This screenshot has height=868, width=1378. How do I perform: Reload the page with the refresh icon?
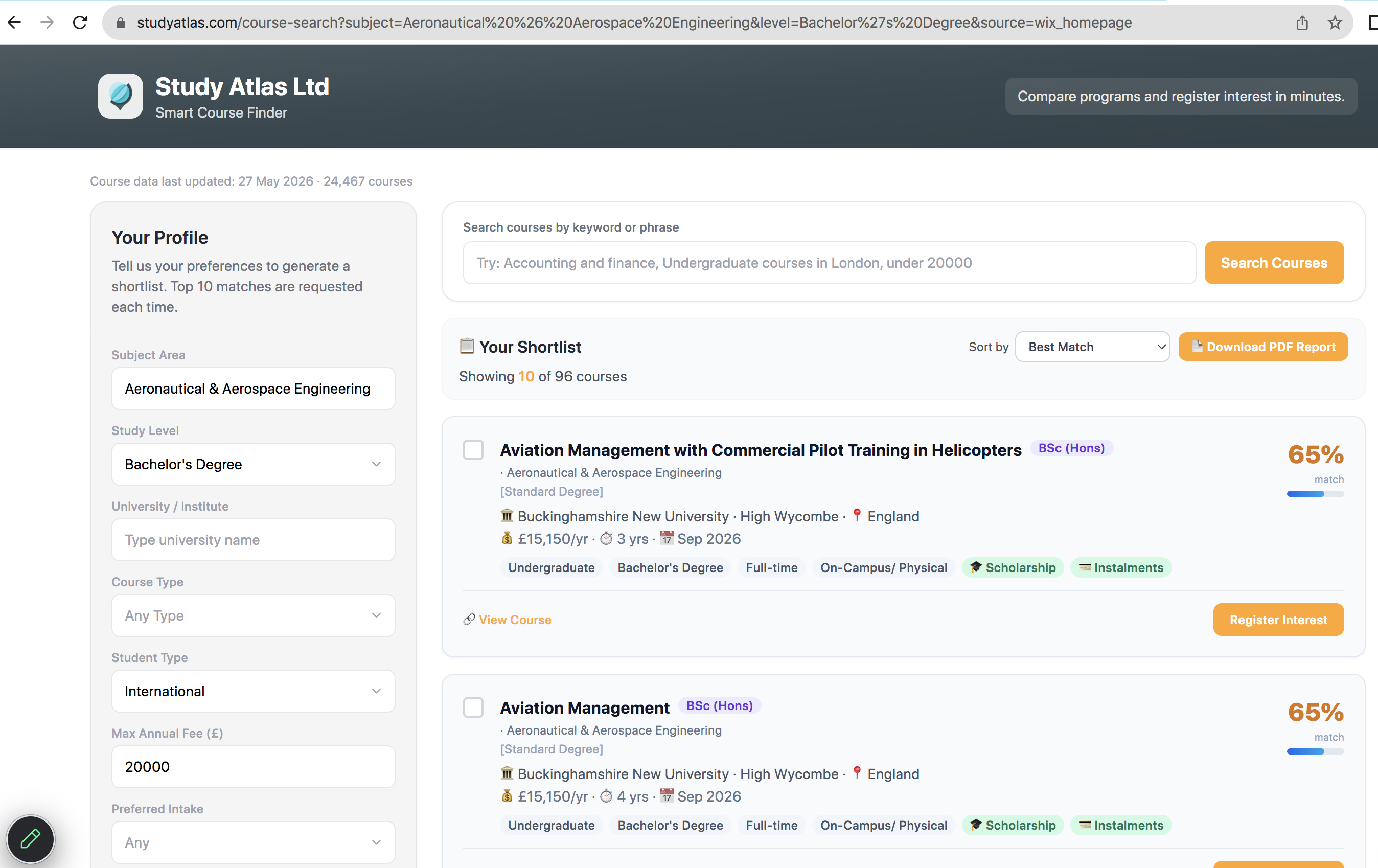tap(80, 22)
